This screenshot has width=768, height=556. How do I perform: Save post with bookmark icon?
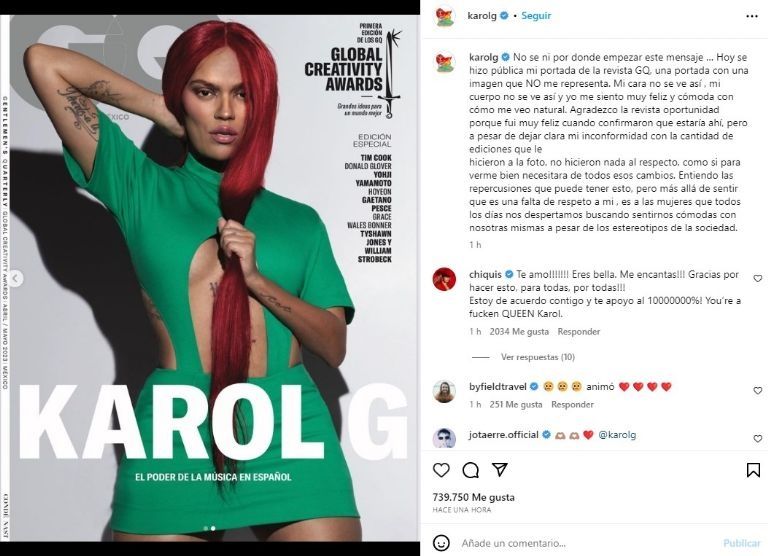[753, 470]
